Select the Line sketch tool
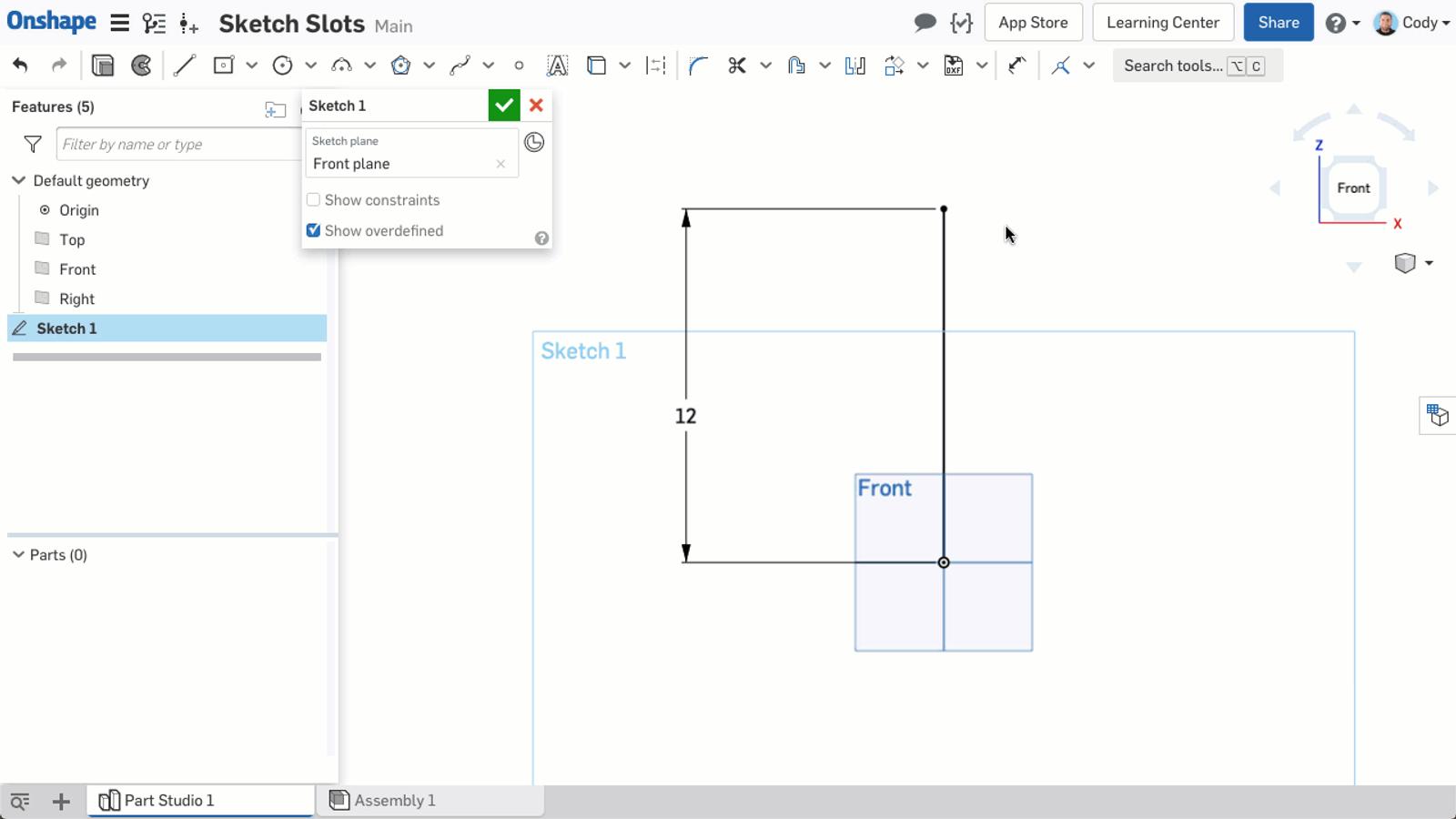The height and width of the screenshot is (819, 1456). click(x=185, y=65)
